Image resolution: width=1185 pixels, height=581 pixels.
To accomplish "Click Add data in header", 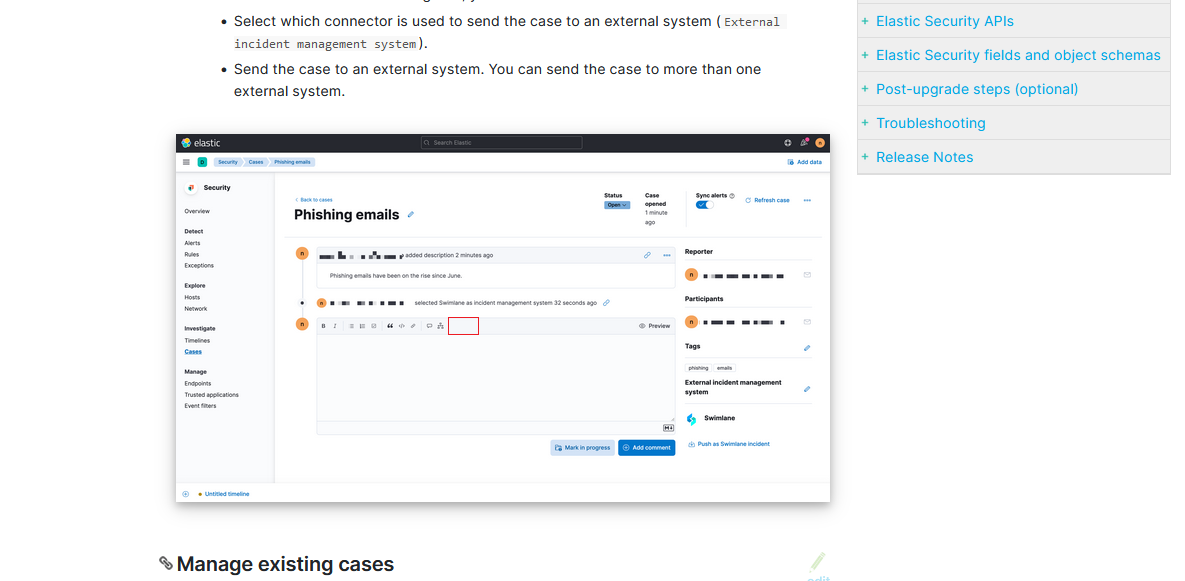I will (804, 162).
